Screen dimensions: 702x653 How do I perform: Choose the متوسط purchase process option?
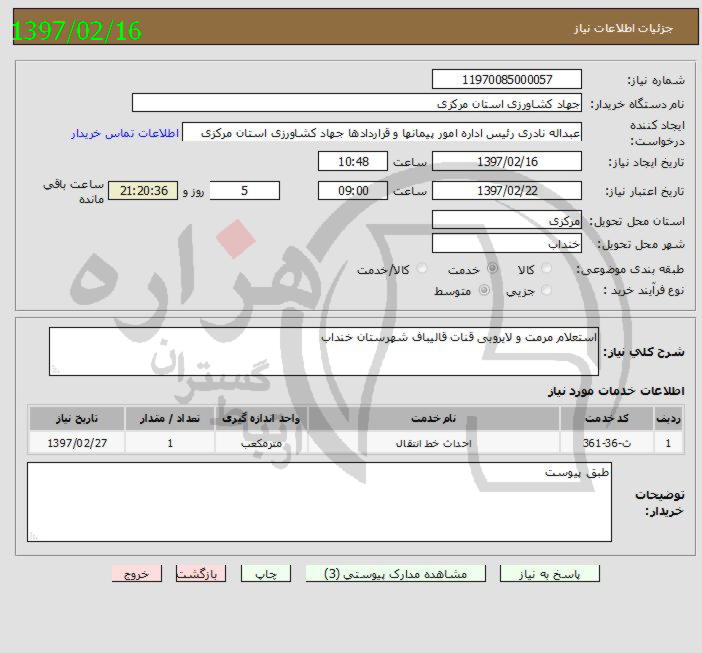tap(484, 290)
